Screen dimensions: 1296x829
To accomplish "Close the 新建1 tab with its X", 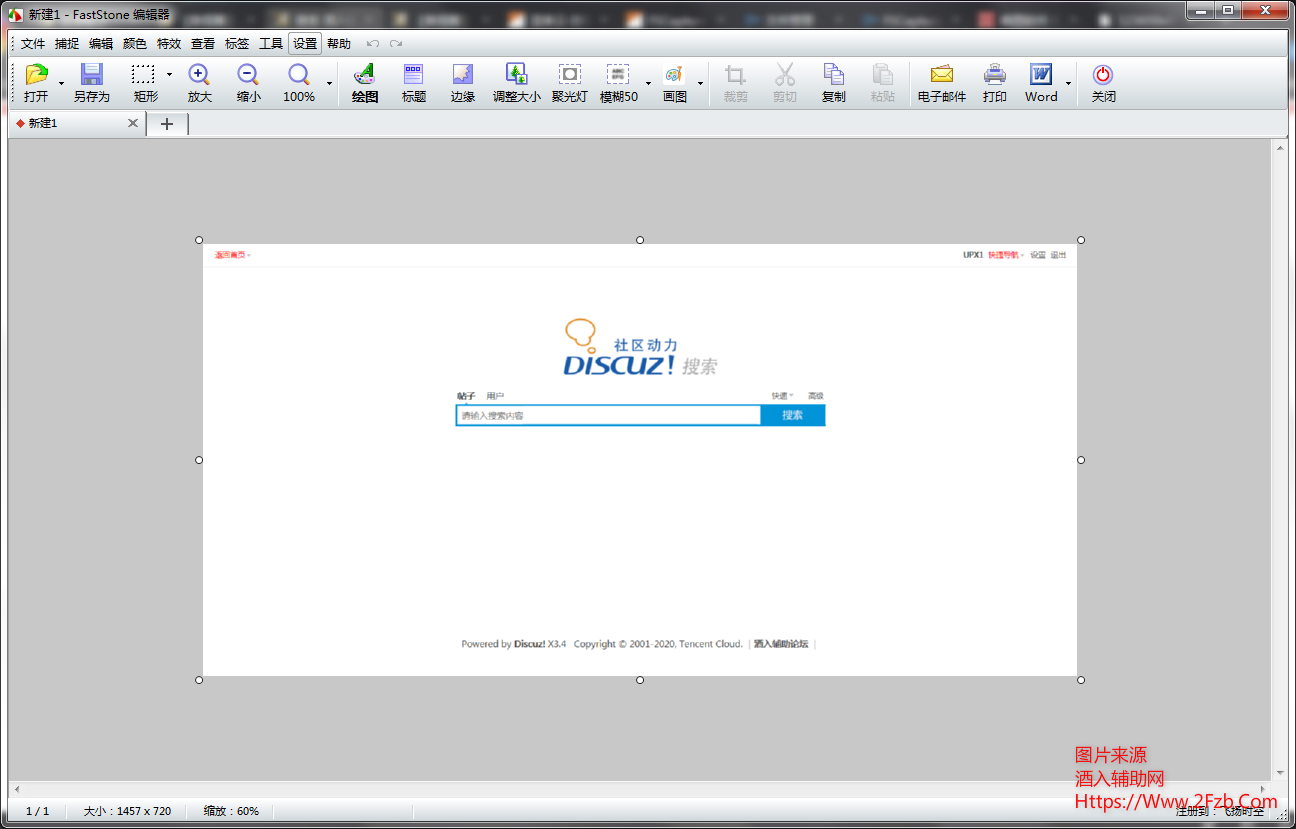I will (x=133, y=123).
